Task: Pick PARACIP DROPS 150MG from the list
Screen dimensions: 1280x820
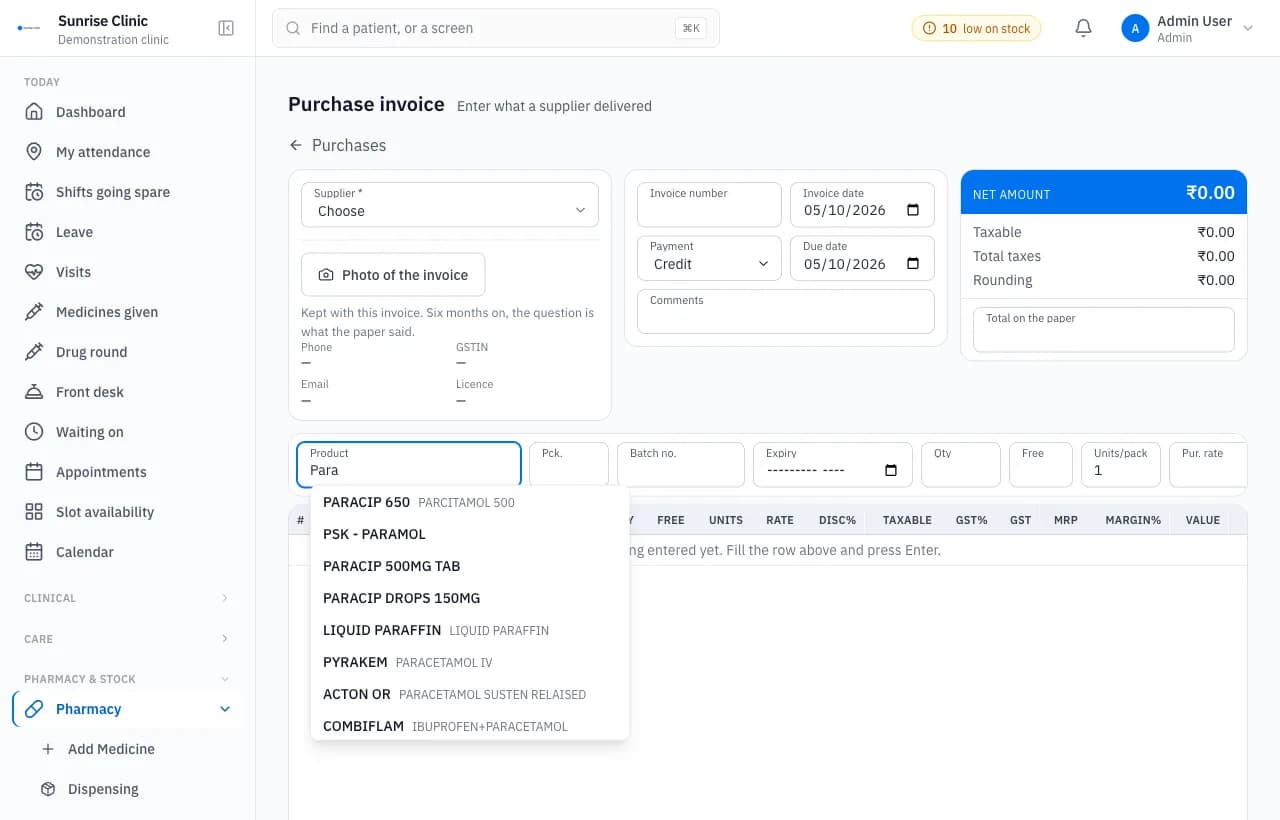Action: [x=470, y=598]
